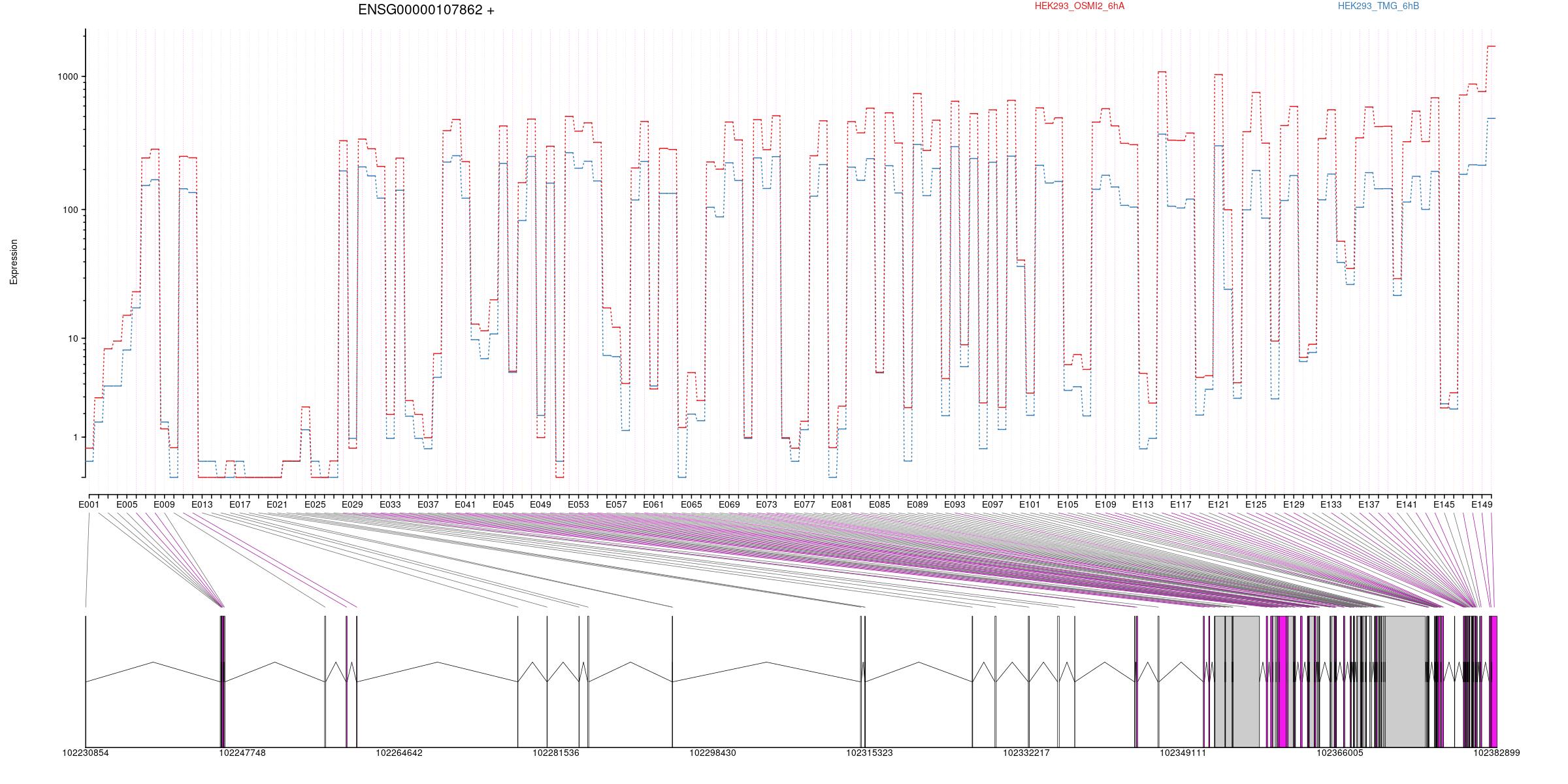Click exon label E145
Viewport: 1568px width, 784px height.
coord(1444,505)
